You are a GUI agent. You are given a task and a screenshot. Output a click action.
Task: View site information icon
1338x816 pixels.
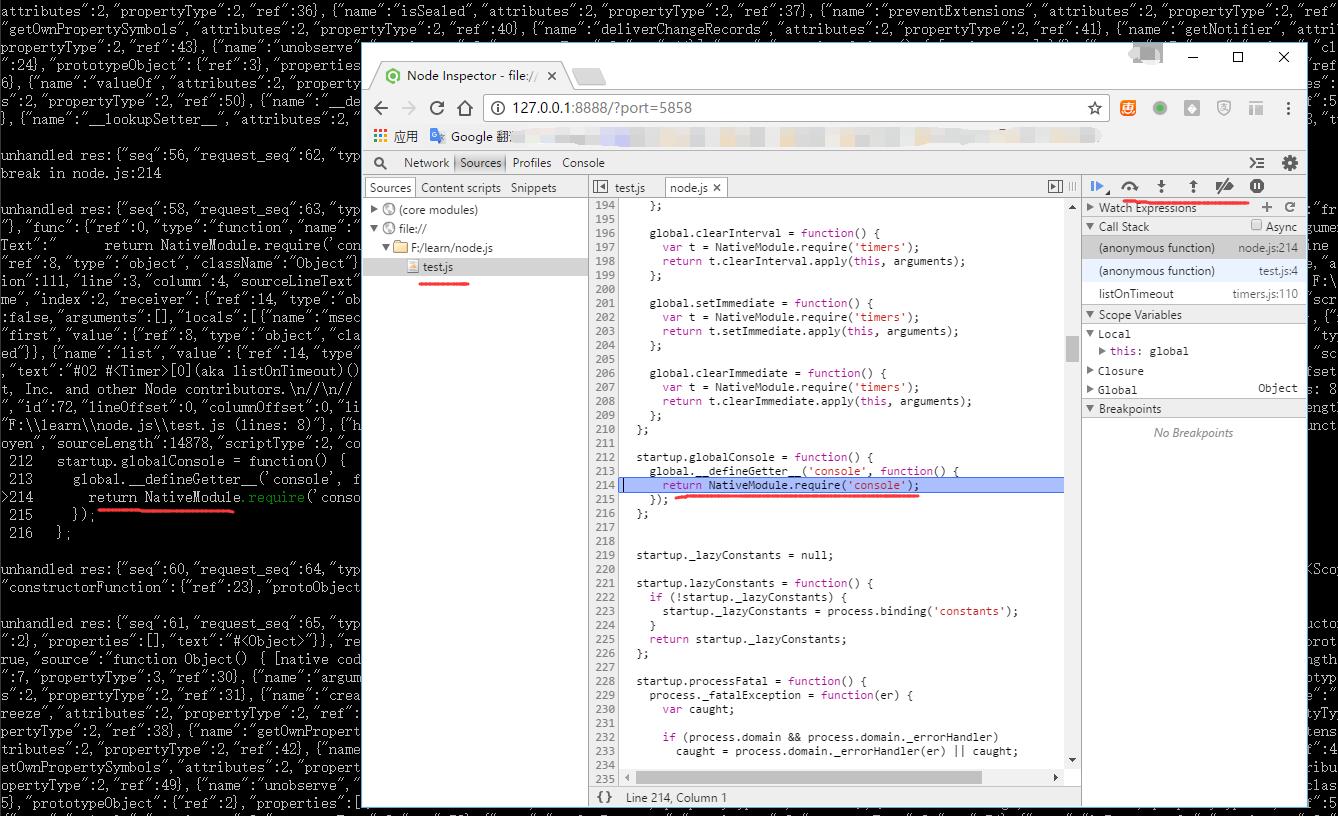(498, 108)
